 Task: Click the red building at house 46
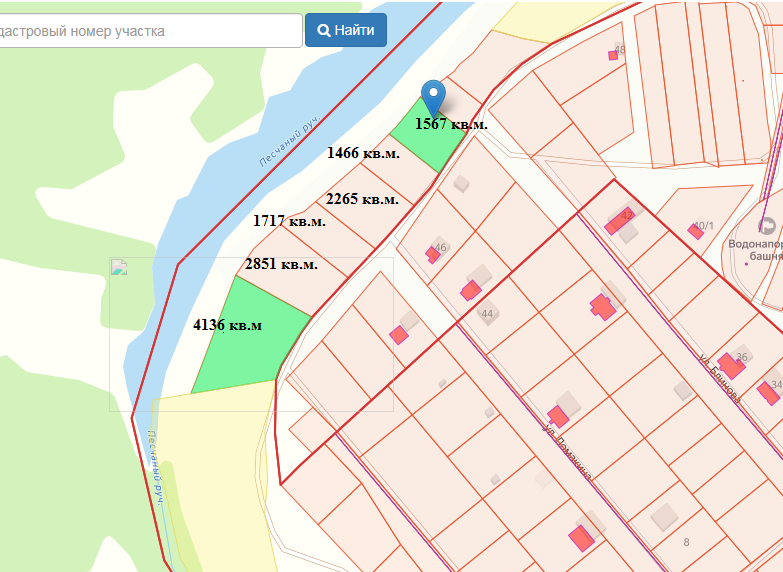click(x=432, y=255)
